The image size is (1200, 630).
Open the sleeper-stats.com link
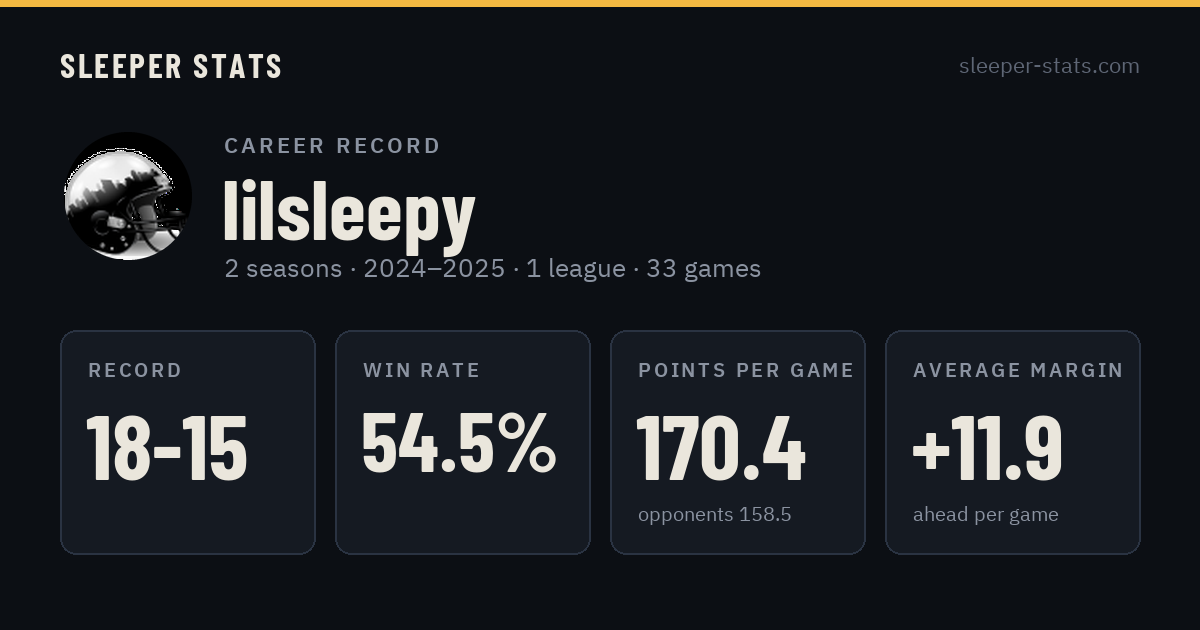click(1049, 66)
